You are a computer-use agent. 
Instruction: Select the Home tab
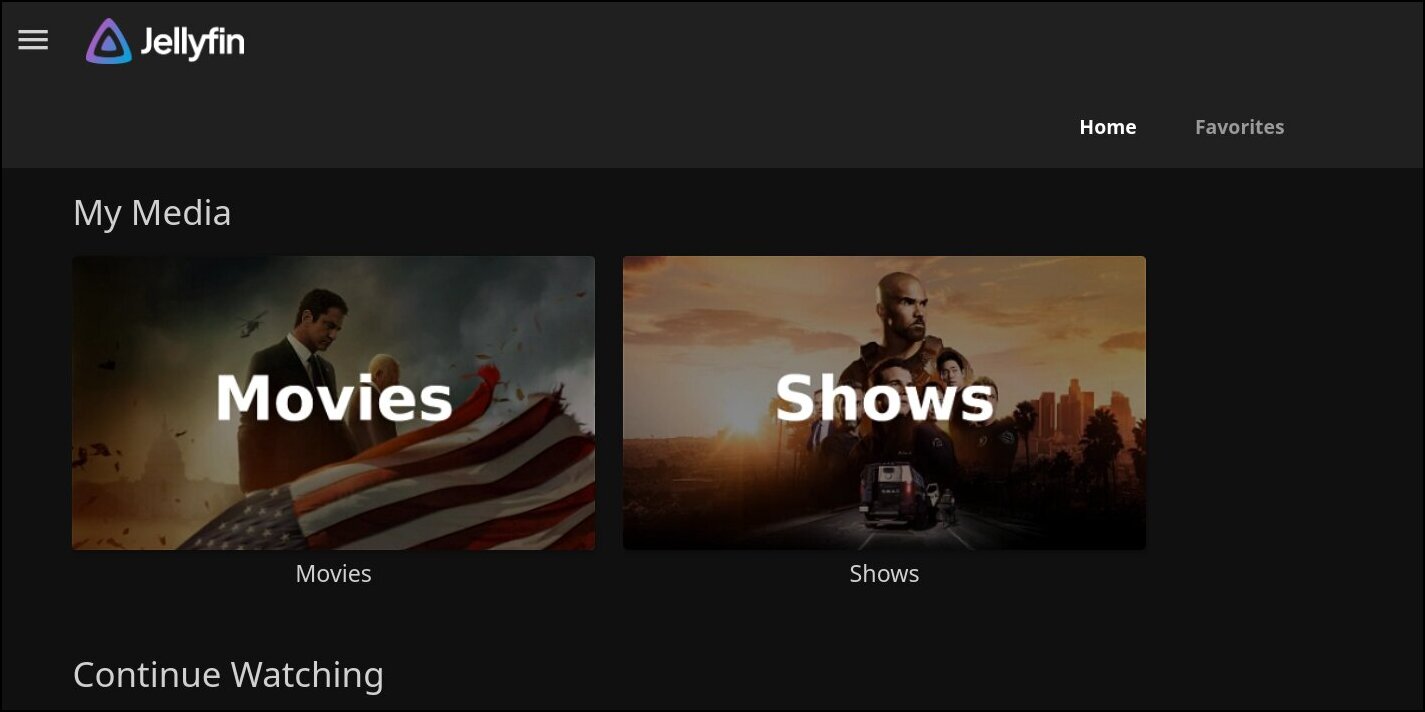(1107, 127)
